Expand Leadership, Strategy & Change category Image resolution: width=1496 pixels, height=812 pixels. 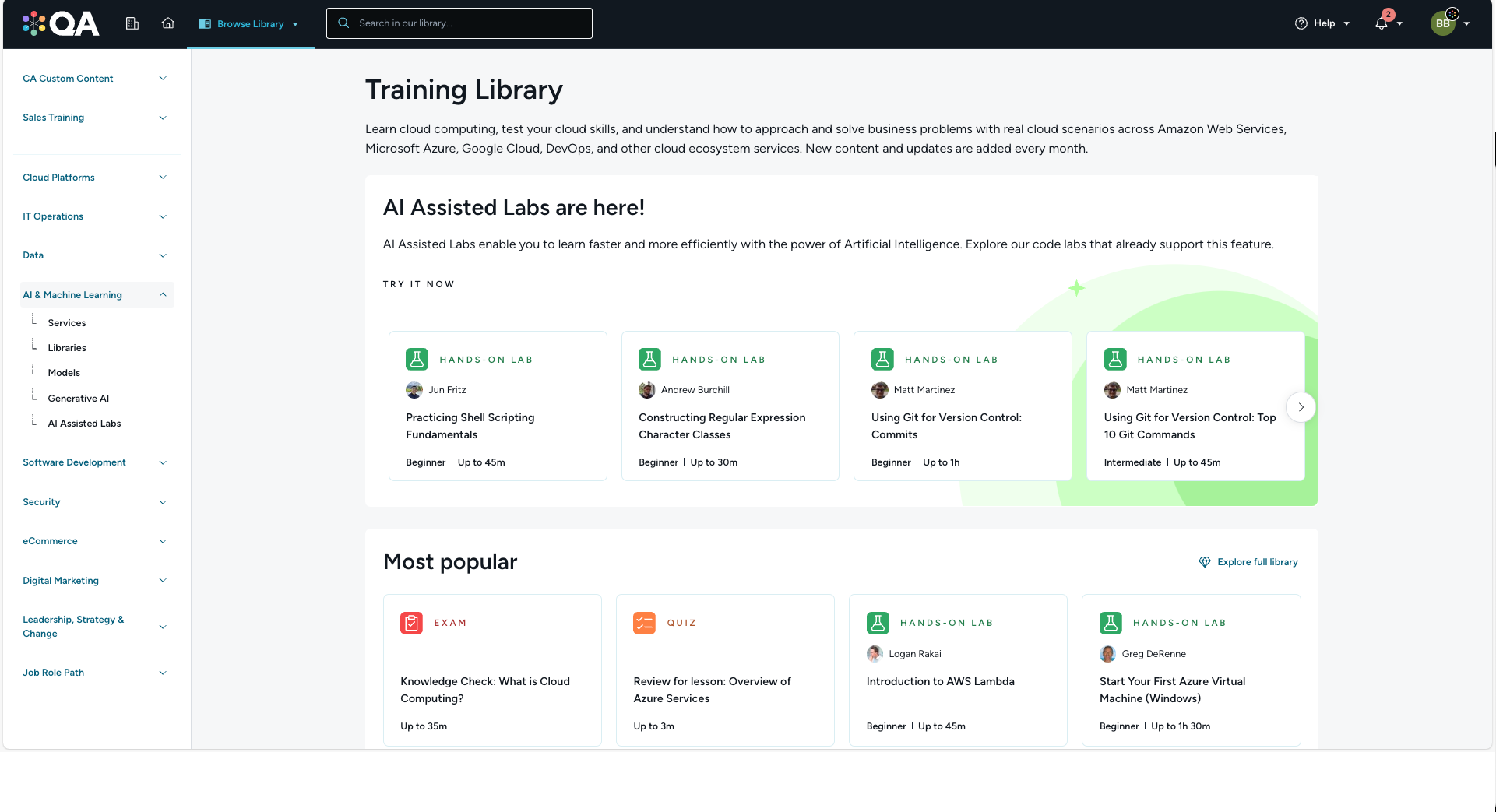pos(95,627)
